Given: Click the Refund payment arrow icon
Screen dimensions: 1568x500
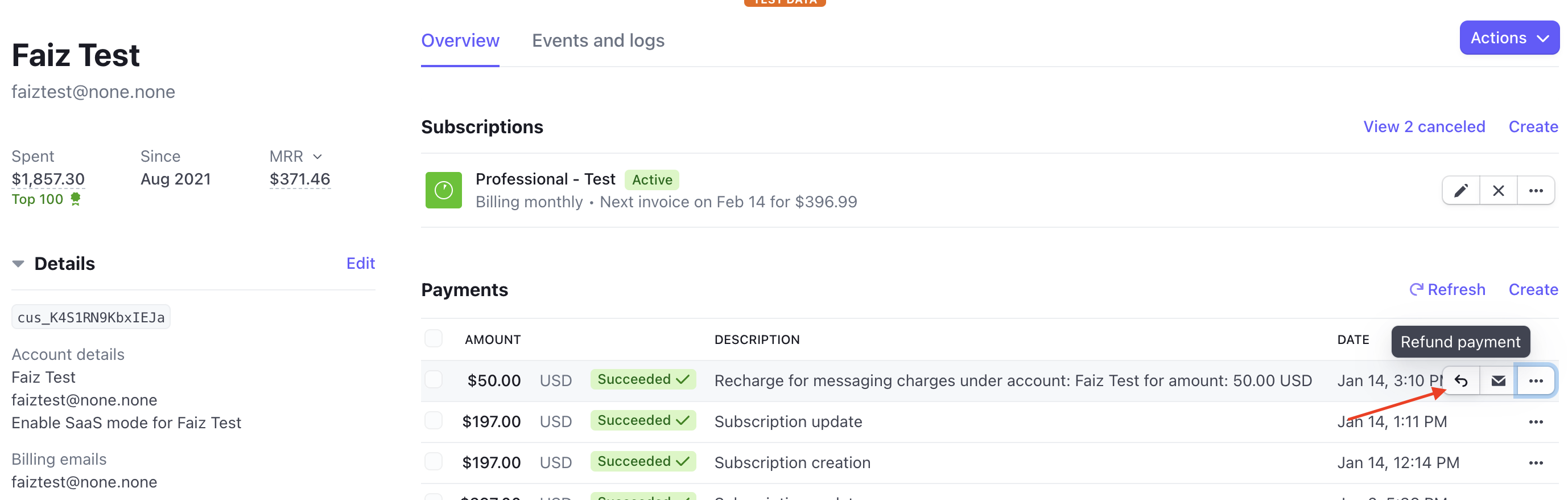Looking at the screenshot, I should pyautogui.click(x=1461, y=381).
